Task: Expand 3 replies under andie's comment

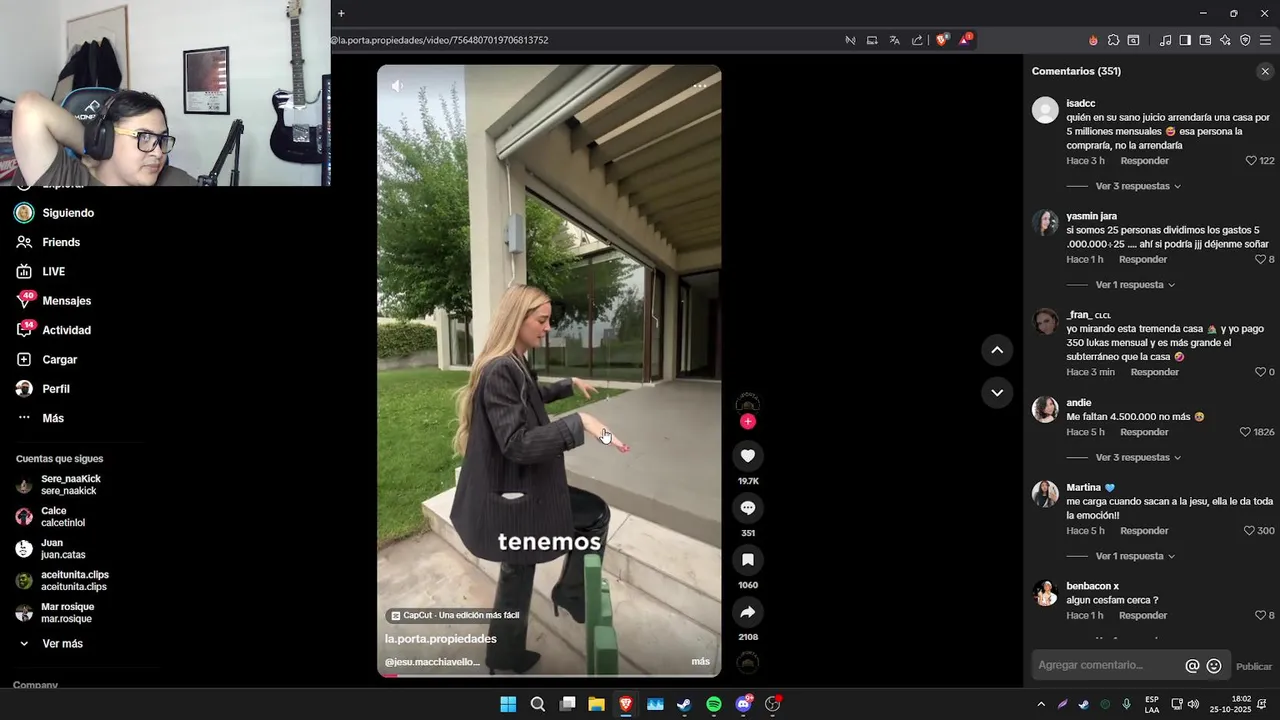Action: pyautogui.click(x=1138, y=458)
